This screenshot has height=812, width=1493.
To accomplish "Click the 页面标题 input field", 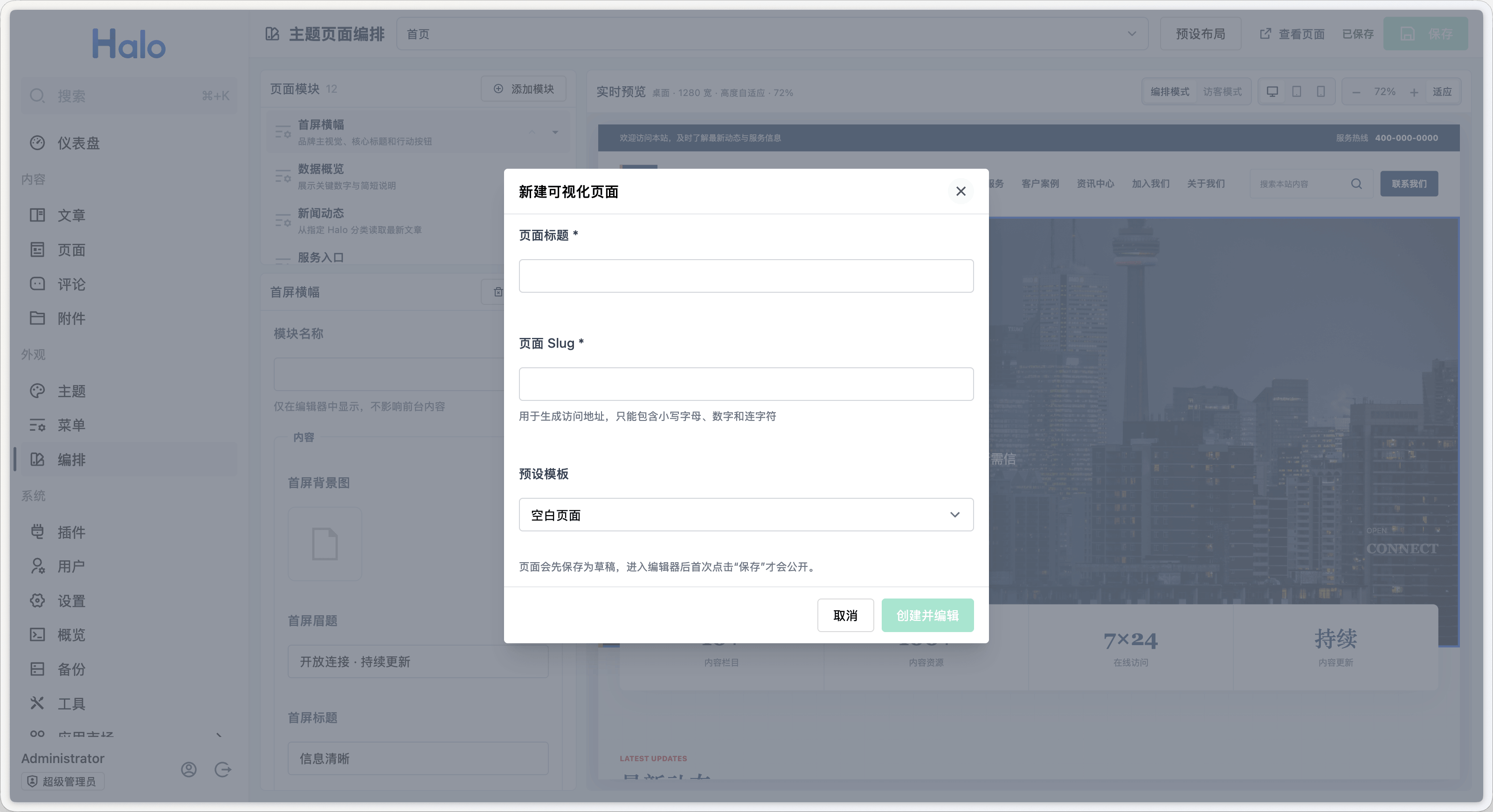I will (746, 276).
